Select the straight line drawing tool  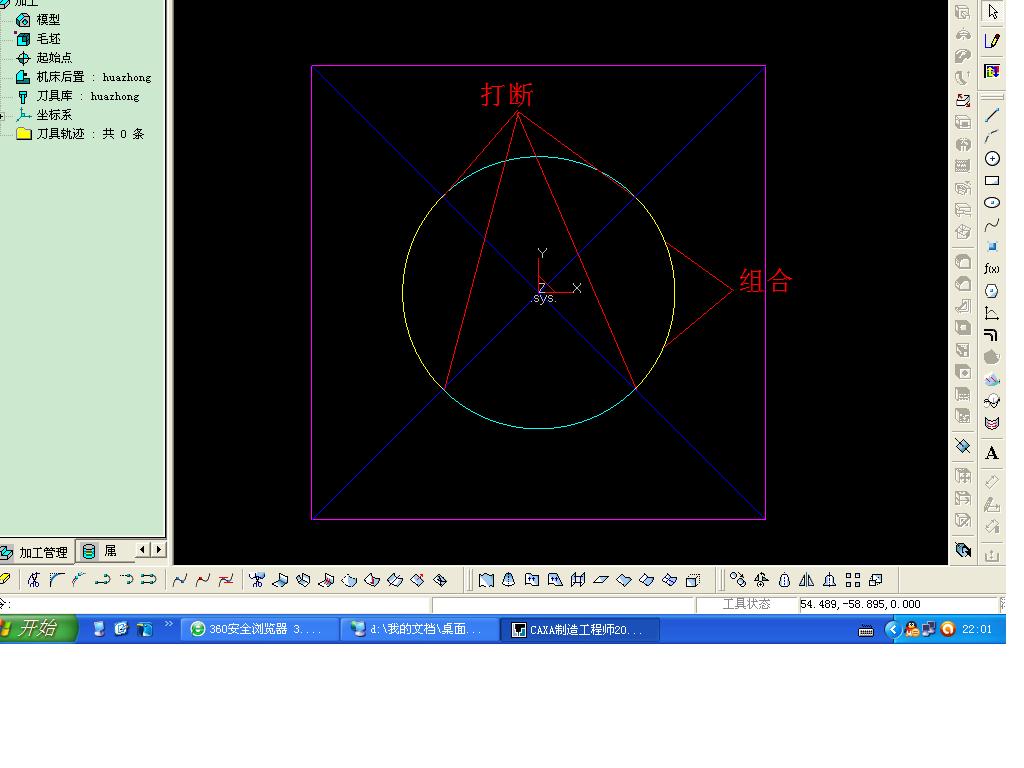tap(992, 115)
